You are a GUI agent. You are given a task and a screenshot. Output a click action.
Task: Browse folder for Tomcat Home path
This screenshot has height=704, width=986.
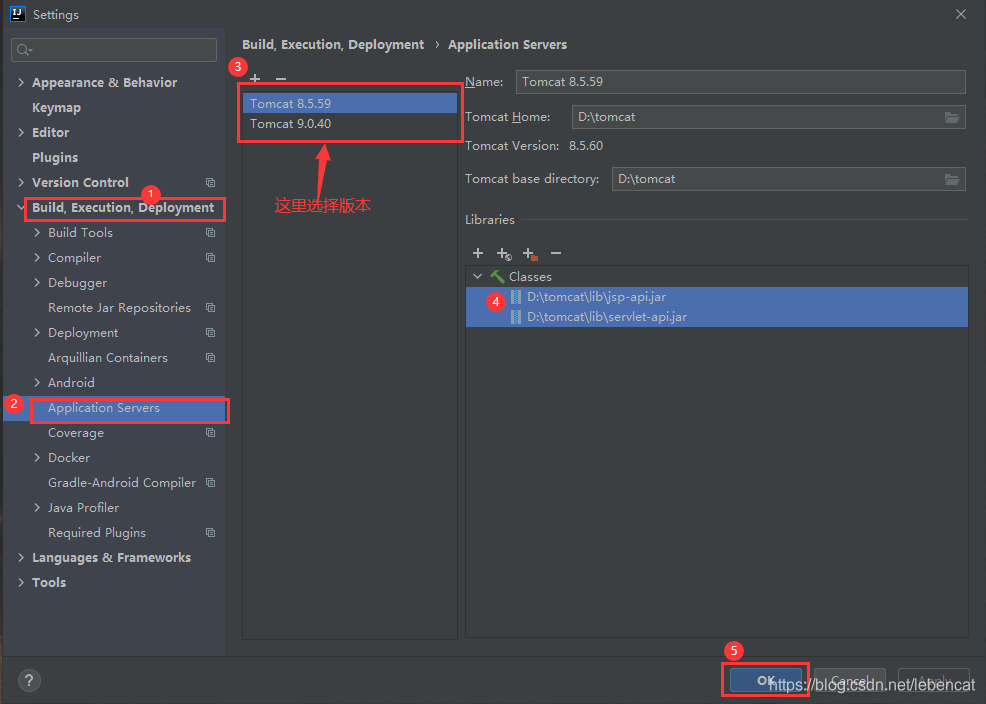[x=951, y=118]
